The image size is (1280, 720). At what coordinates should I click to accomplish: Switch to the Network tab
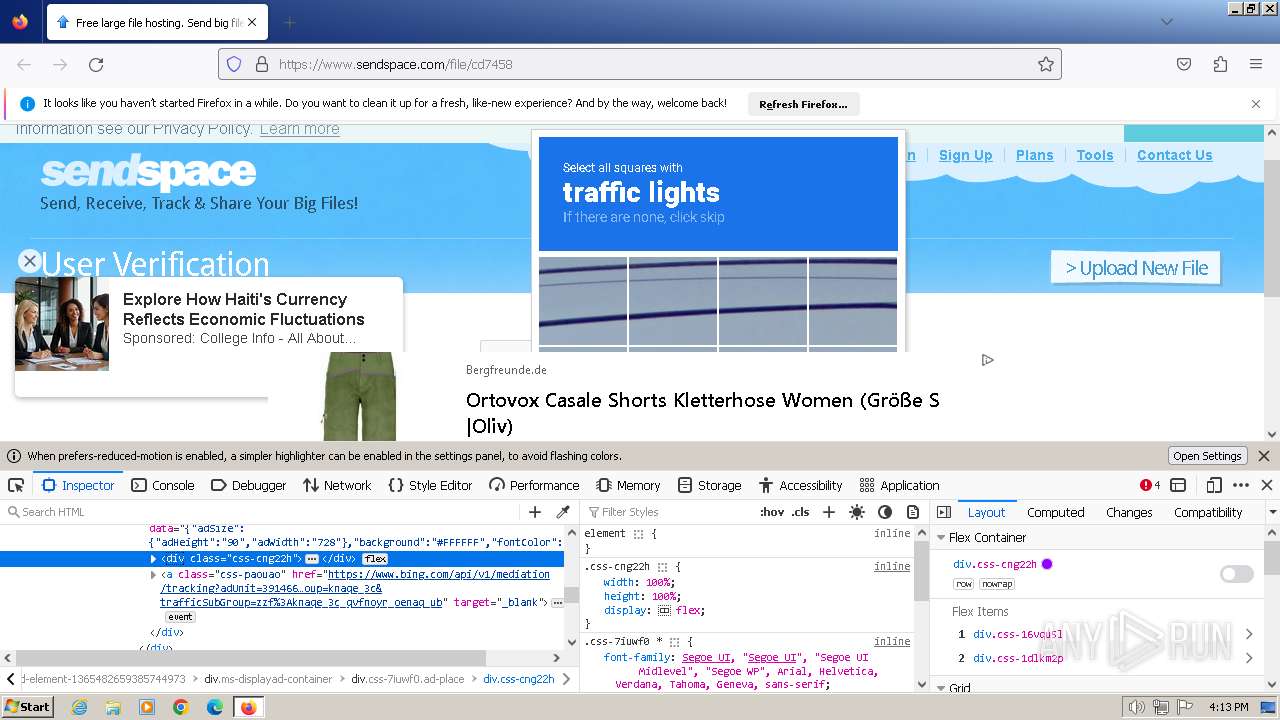pos(336,485)
